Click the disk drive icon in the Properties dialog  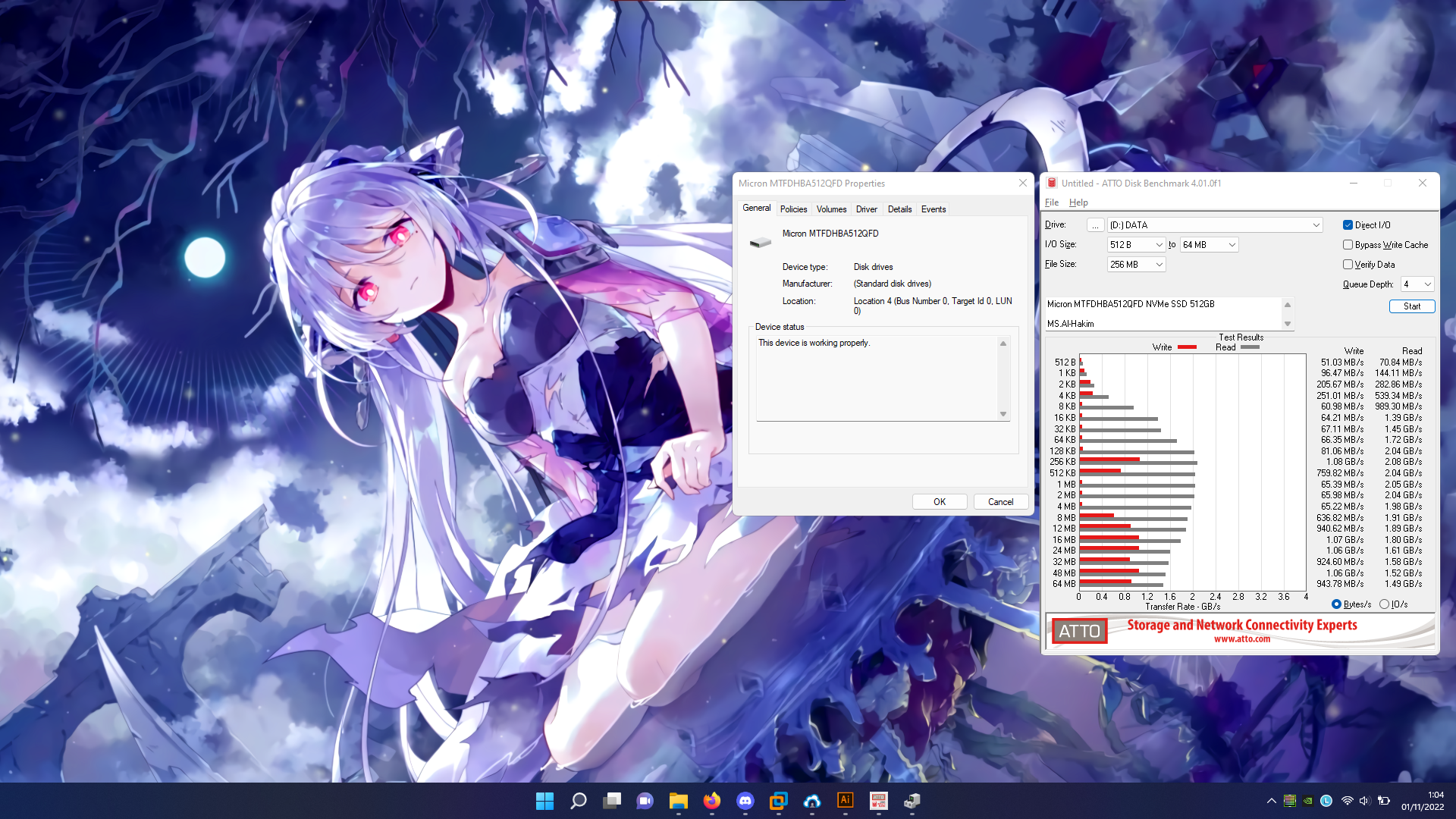[x=761, y=243]
